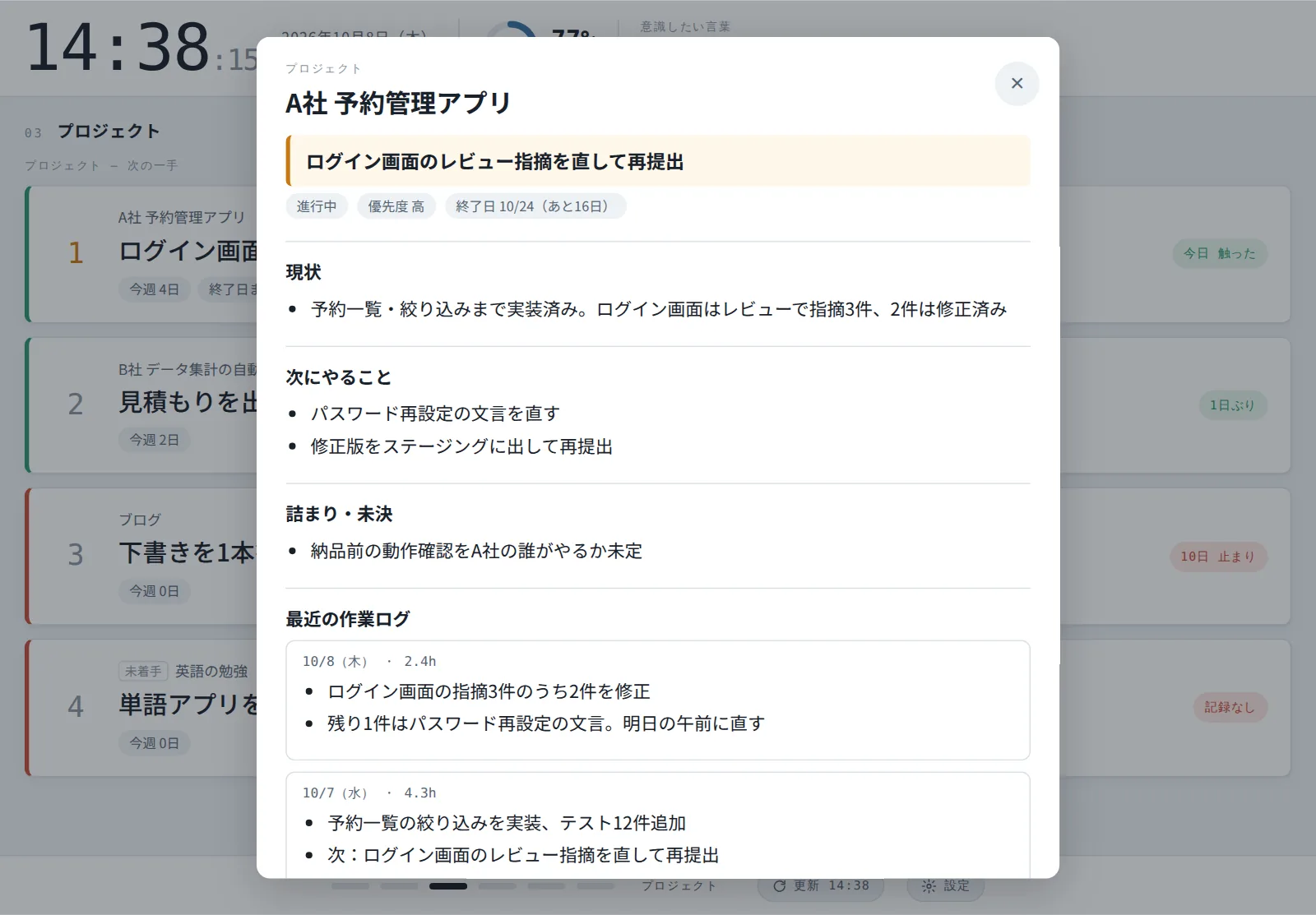Click the 更新 14:38 refresh button

[x=821, y=885]
